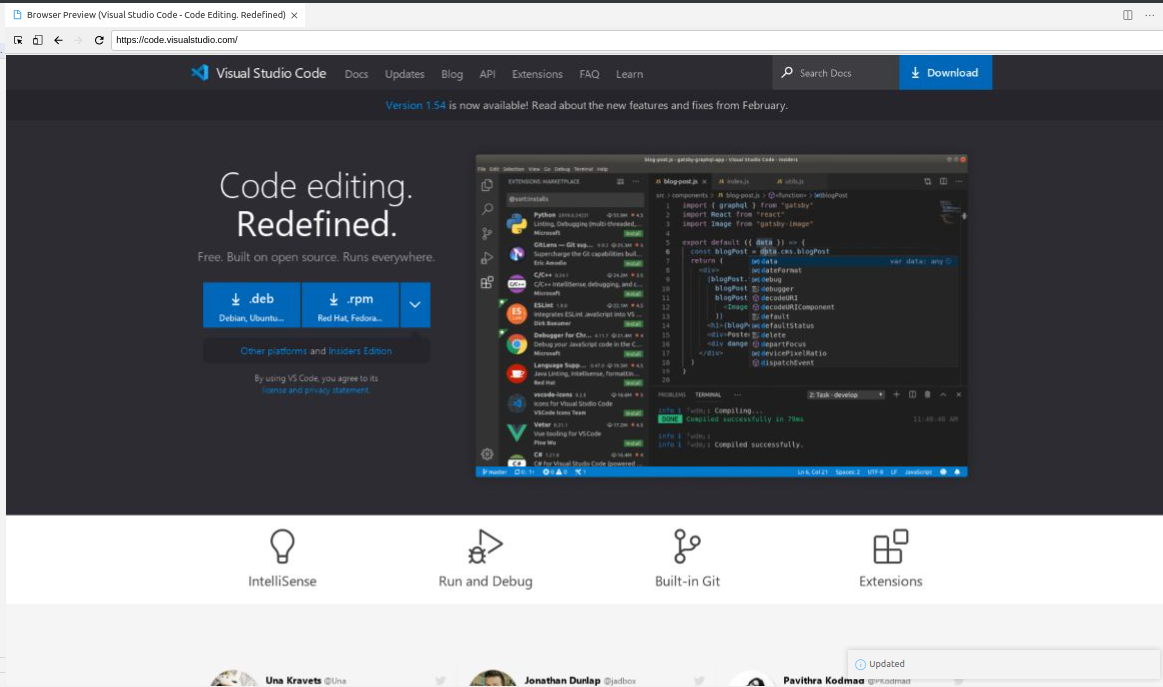Viewport: 1163px width, 687px height.
Task: Click the Search Docs input field
Action: click(835, 72)
